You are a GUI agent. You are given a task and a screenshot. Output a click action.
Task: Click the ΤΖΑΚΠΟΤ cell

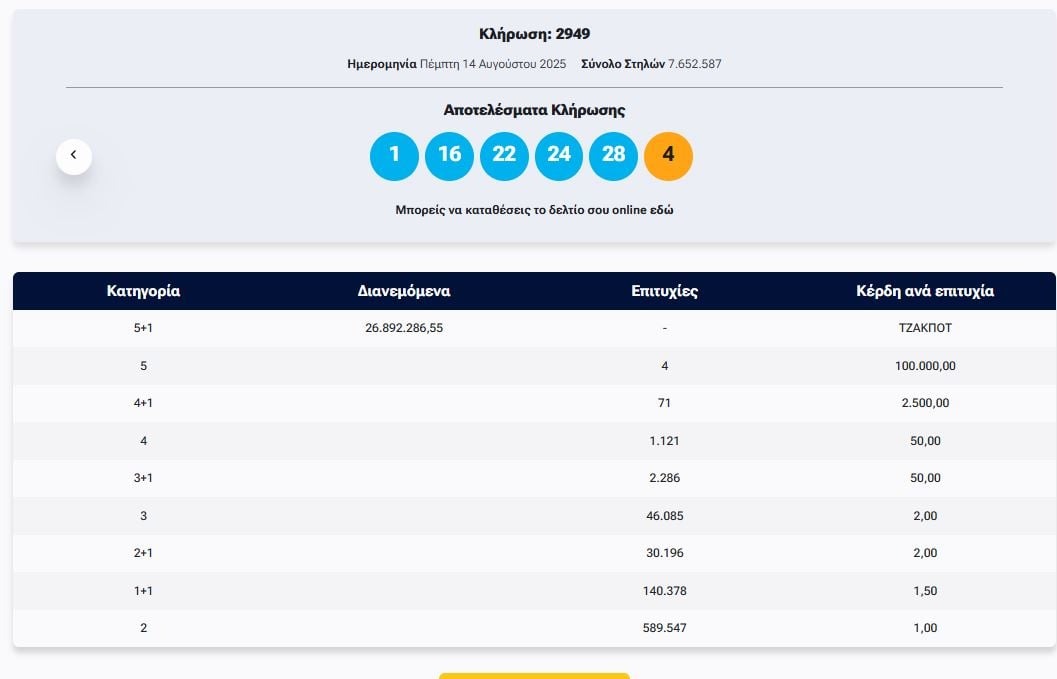(x=925, y=328)
